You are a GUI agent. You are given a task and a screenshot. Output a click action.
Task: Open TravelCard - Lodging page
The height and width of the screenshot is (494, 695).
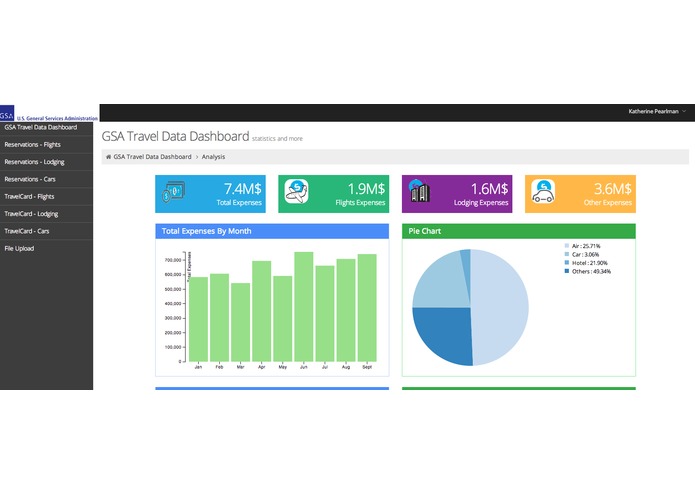coord(47,214)
